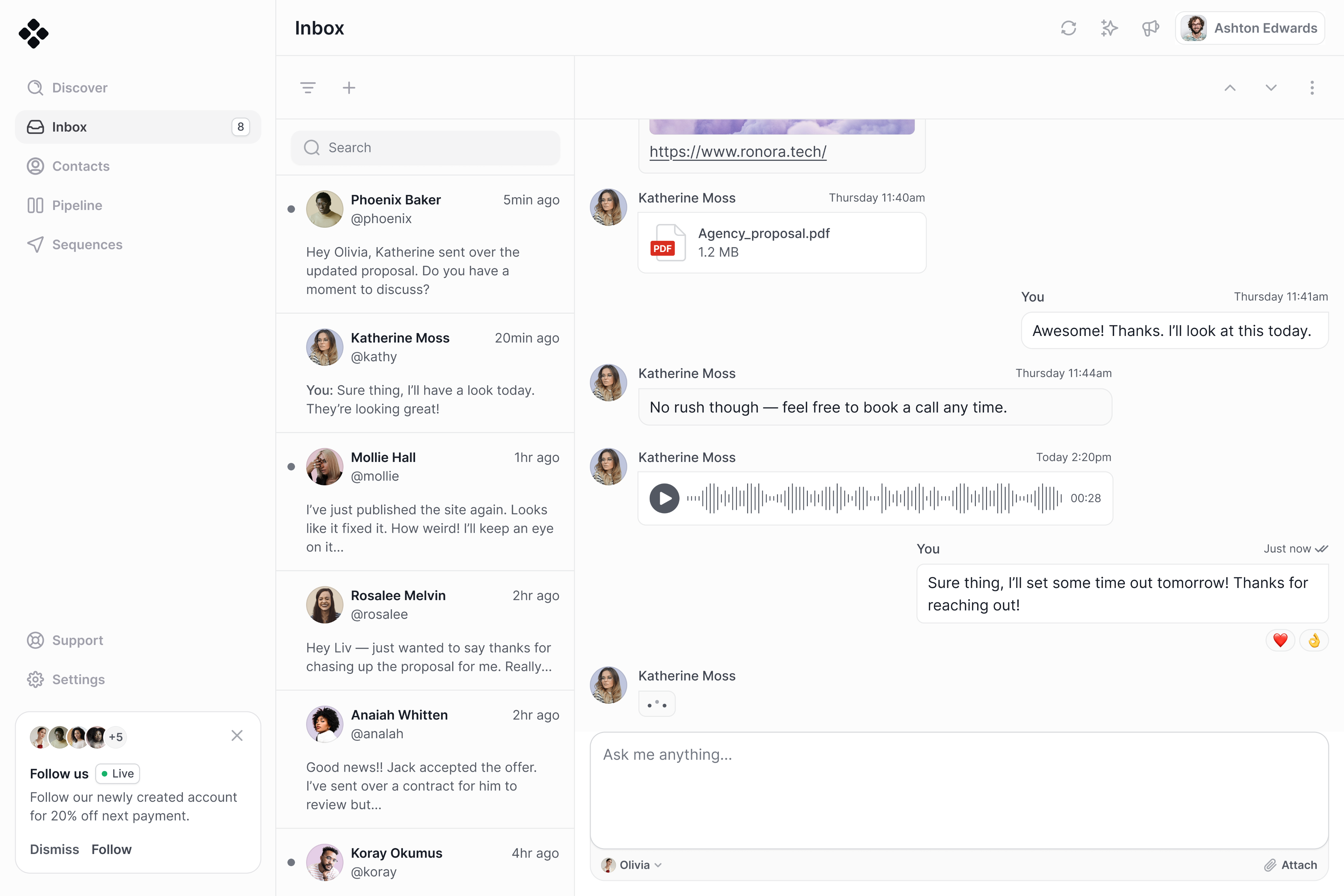This screenshot has height=896, width=1344.
Task: Play Katherine's voice message
Action: pos(664,498)
